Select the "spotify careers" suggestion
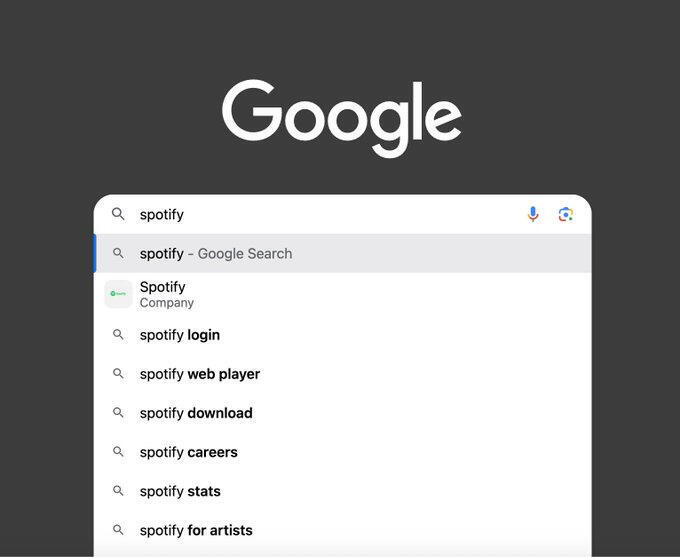Image resolution: width=680 pixels, height=557 pixels. coord(189,452)
